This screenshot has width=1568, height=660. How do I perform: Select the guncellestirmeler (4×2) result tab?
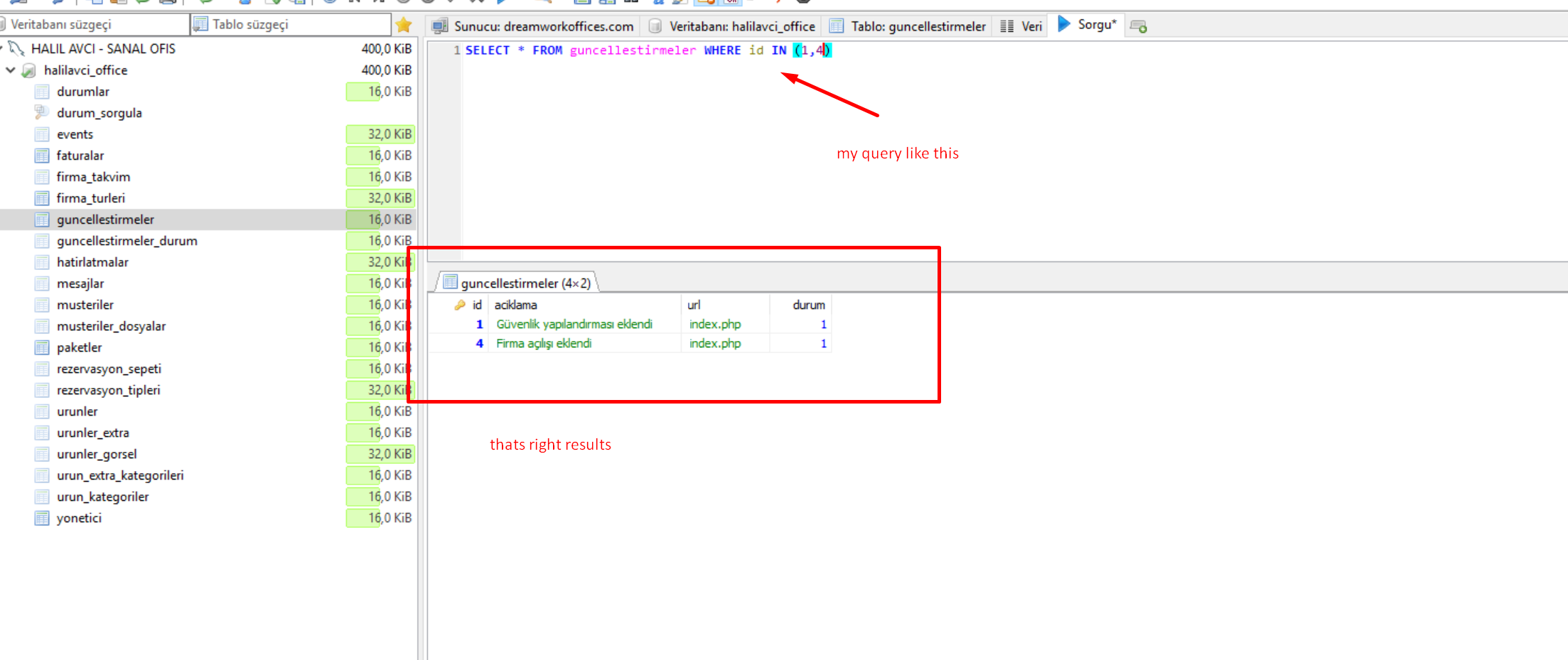point(517,283)
